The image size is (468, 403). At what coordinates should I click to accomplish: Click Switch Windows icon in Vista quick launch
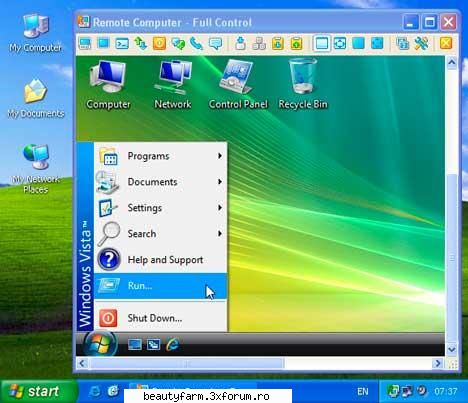click(153, 344)
